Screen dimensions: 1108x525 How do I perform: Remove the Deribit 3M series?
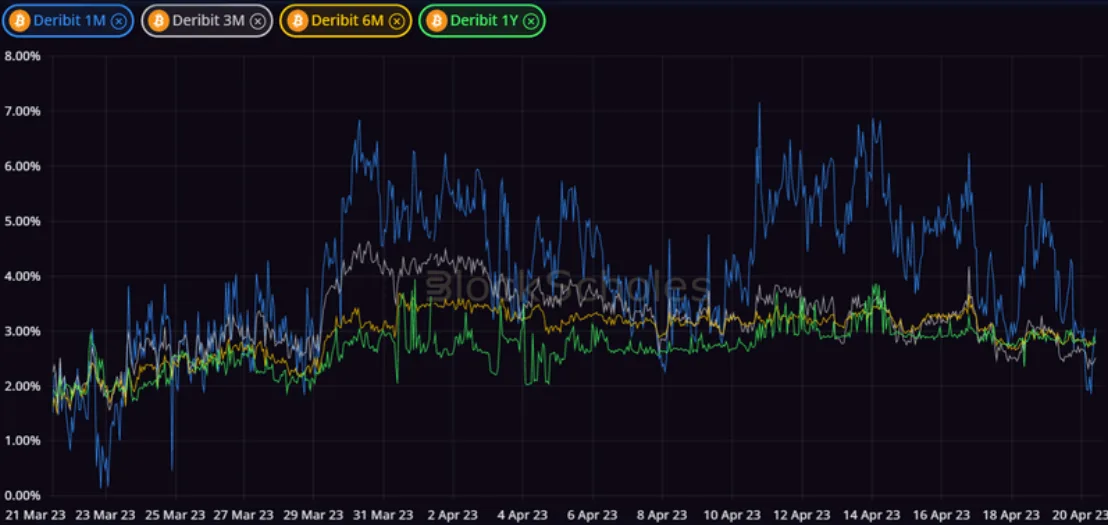[x=257, y=21]
